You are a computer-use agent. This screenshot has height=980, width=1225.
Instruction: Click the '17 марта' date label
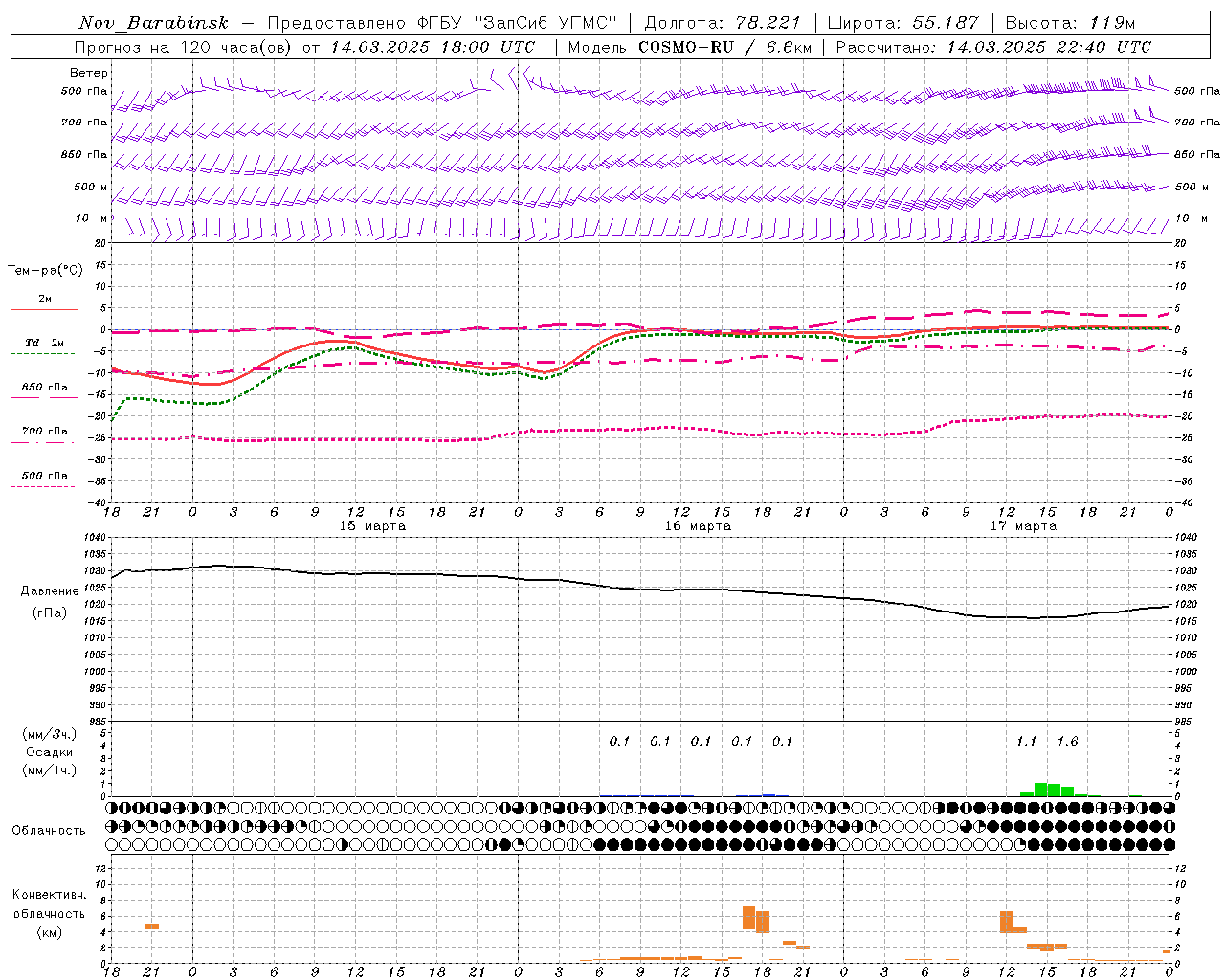1023,526
